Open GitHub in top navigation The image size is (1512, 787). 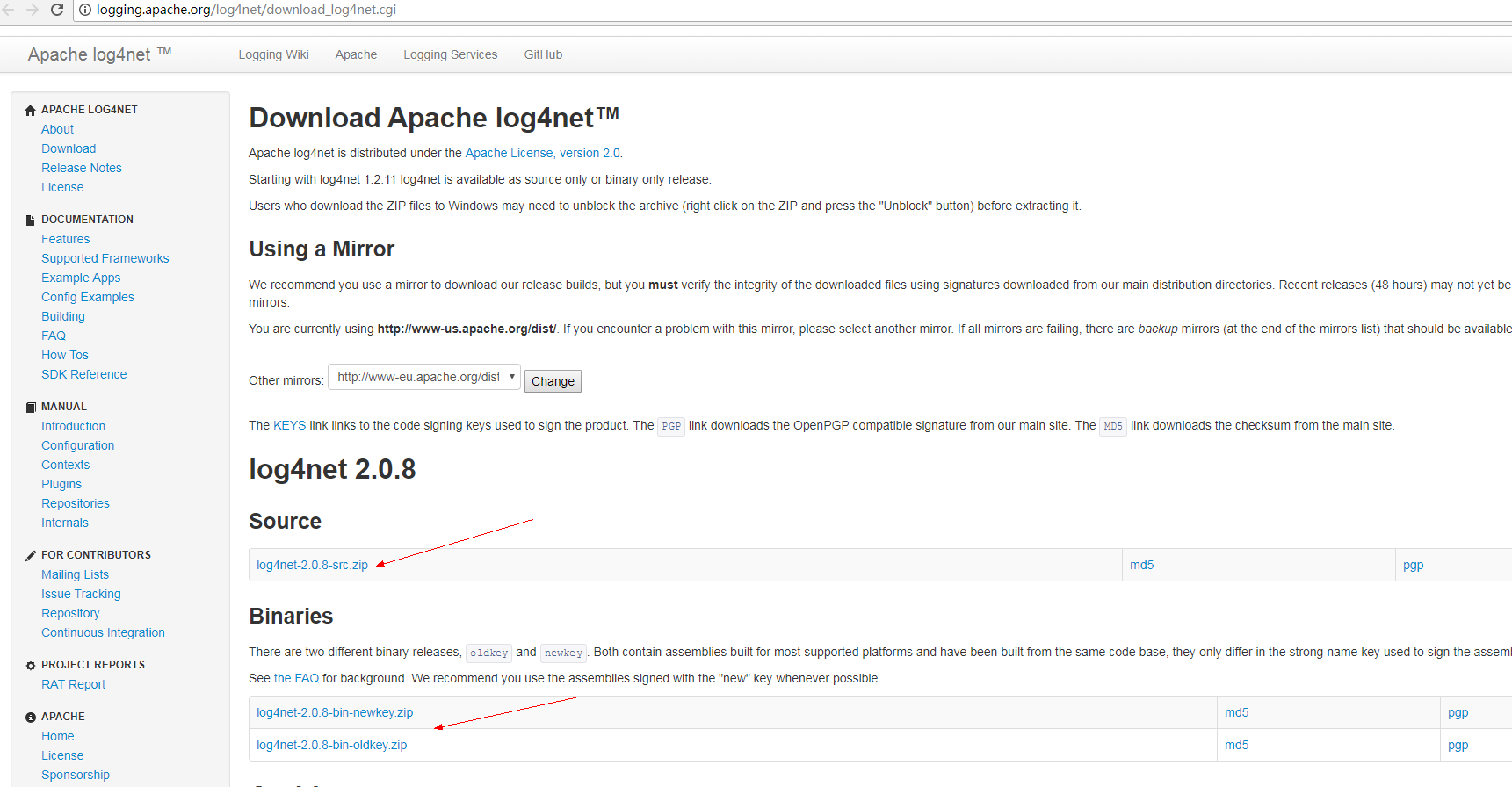coord(543,54)
